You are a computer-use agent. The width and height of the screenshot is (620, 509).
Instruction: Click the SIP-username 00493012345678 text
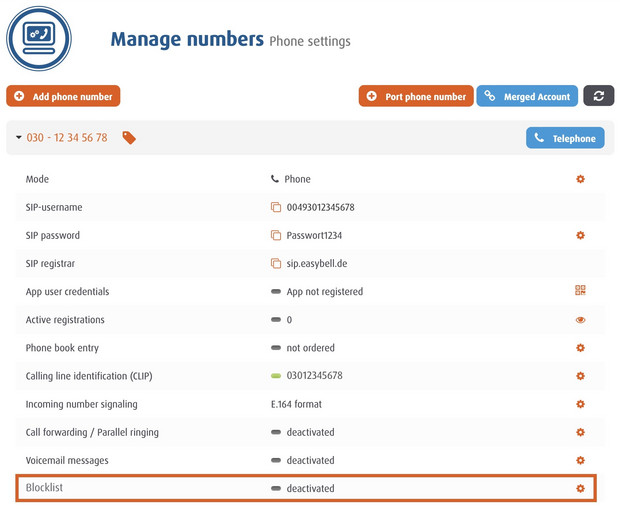320,207
